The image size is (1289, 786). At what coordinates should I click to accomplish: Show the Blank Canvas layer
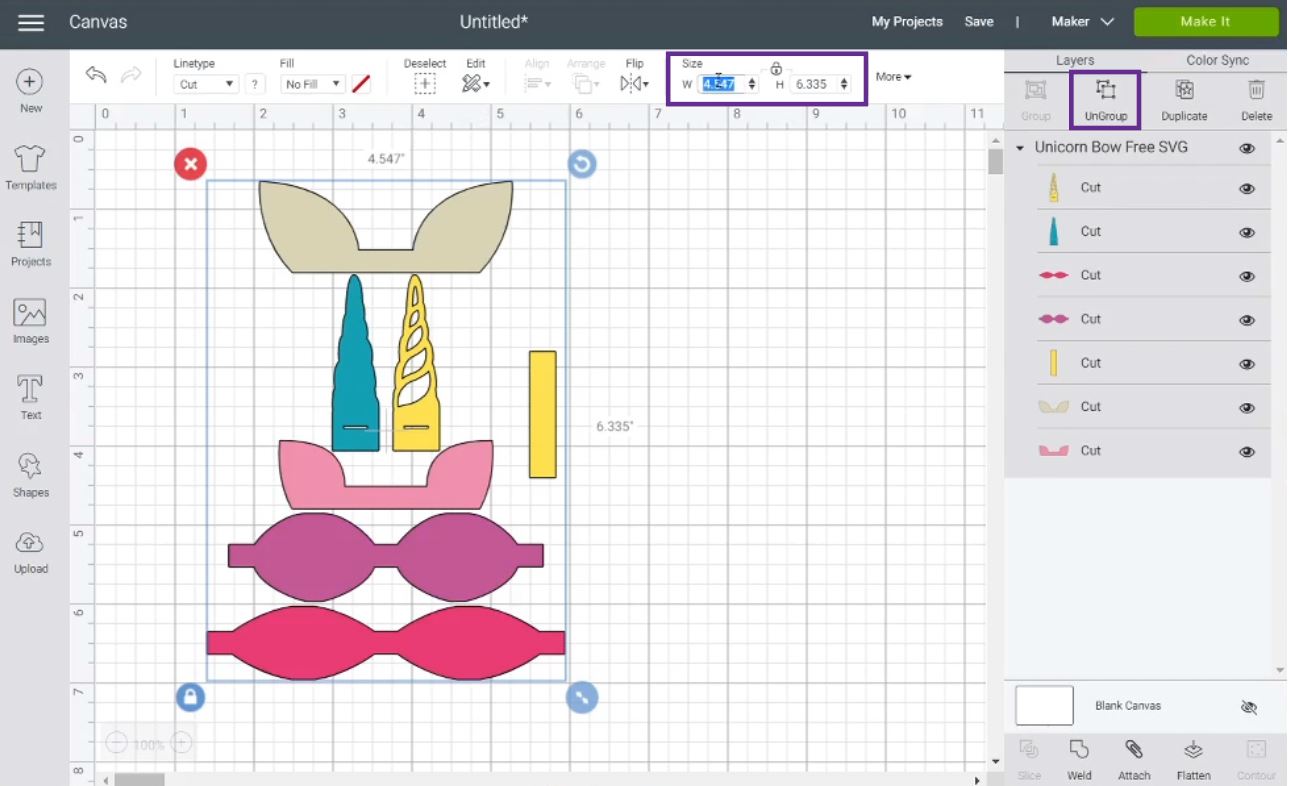(x=1248, y=707)
